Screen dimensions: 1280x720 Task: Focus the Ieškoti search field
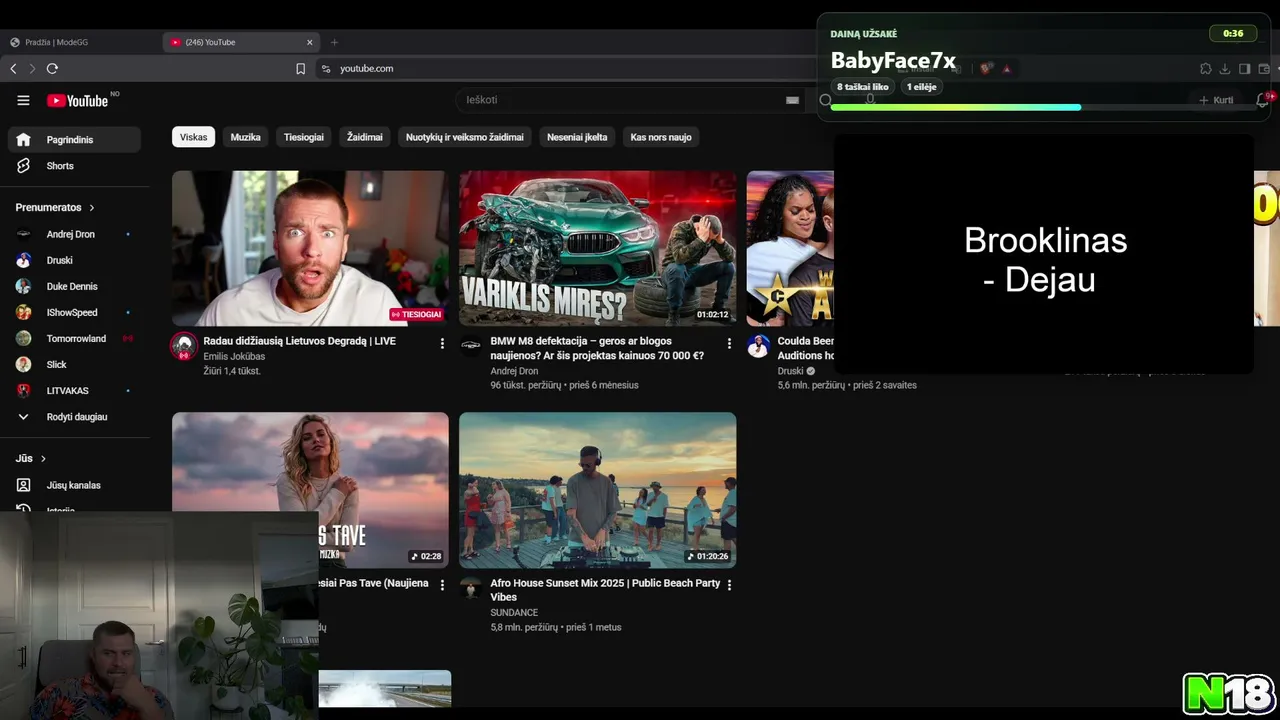pyautogui.click(x=620, y=100)
